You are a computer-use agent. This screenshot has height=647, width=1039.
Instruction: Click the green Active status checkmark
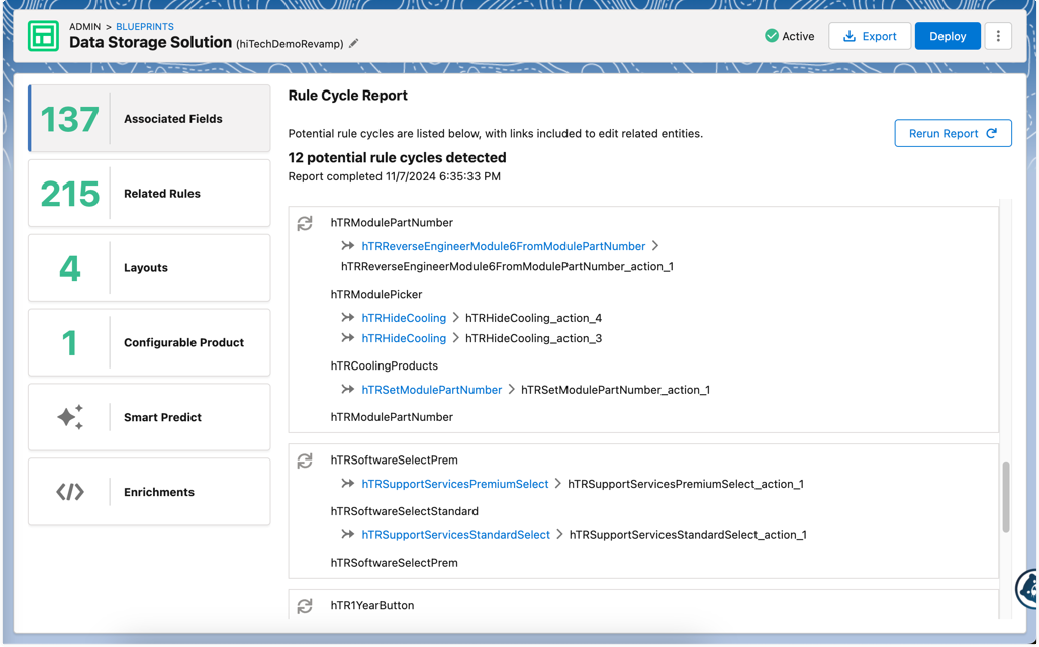coord(771,36)
